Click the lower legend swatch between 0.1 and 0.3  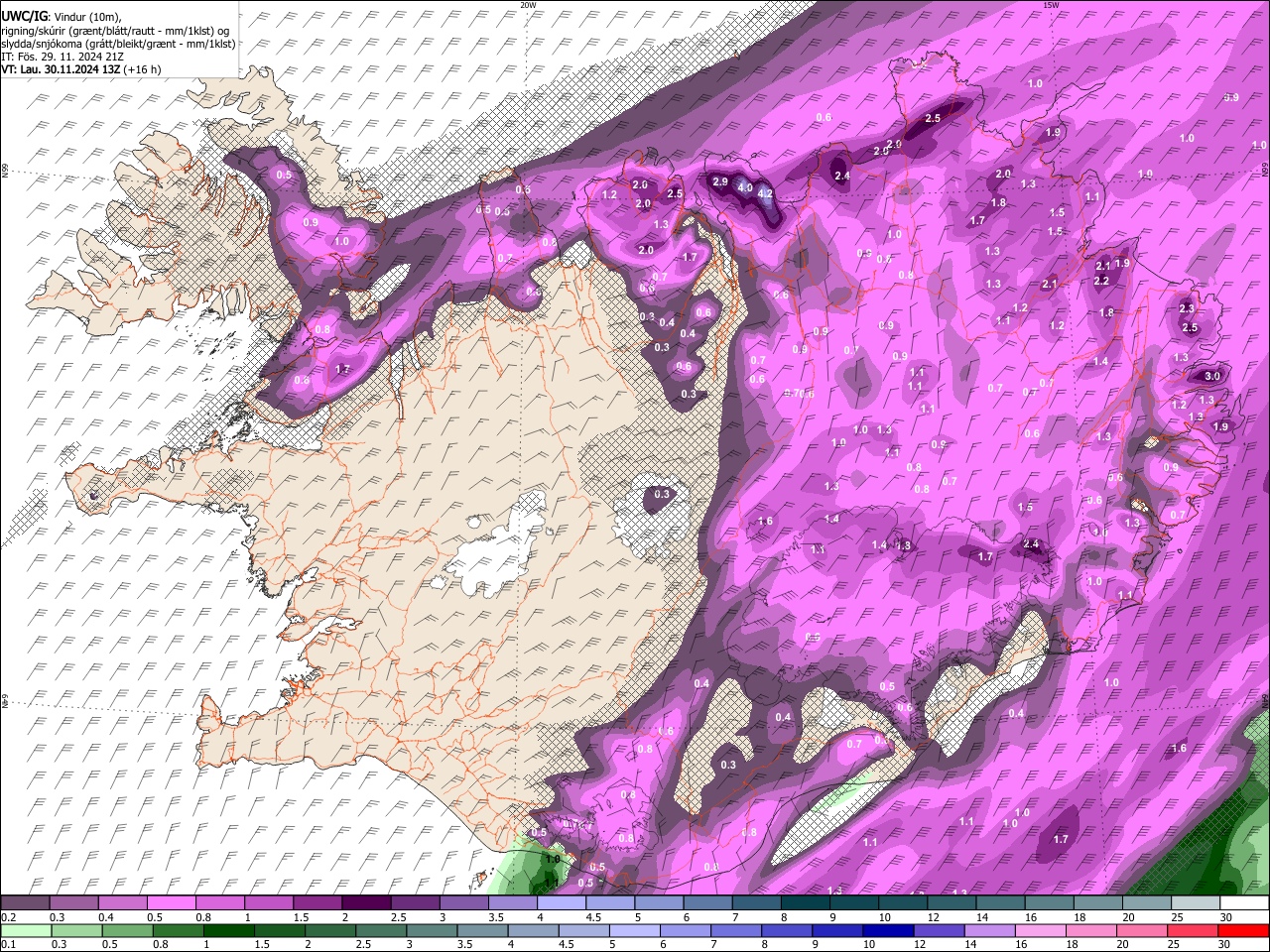point(25,930)
